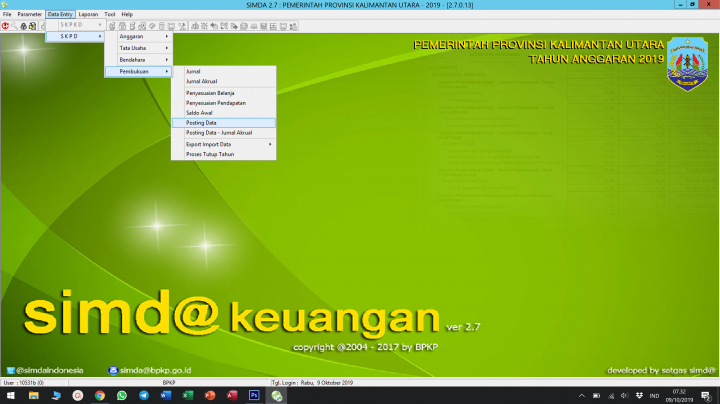720x404 pixels.
Task: Open Microsoft Excel from the taskbar
Action: [188, 395]
